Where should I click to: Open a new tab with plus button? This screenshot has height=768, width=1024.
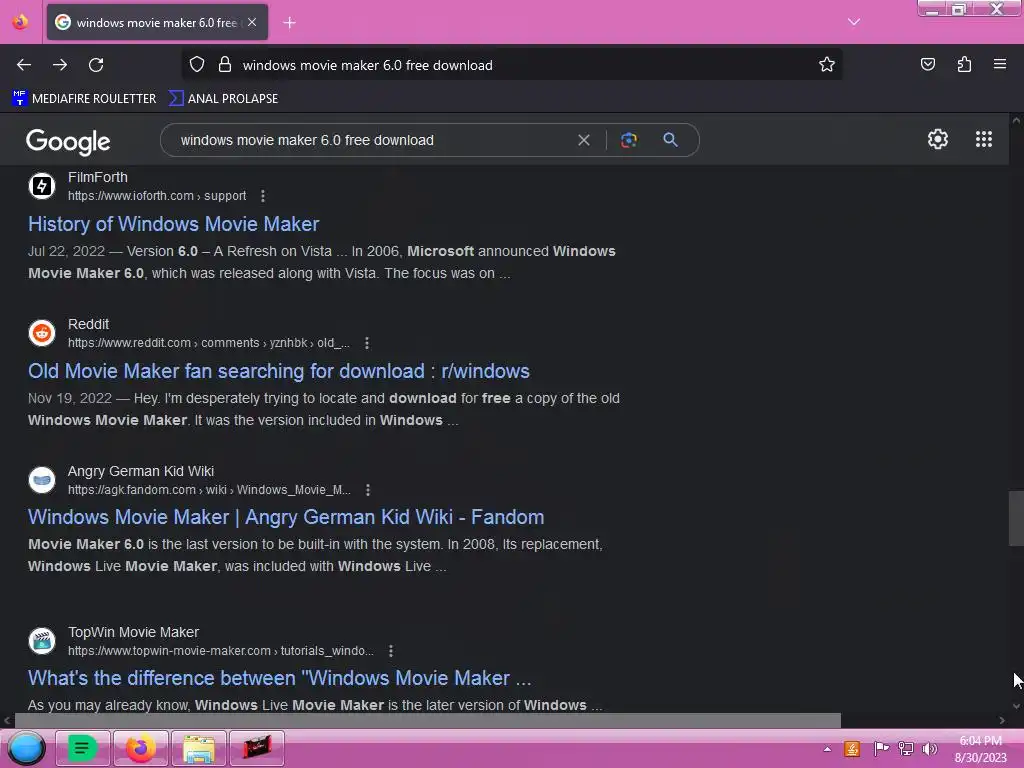point(289,23)
